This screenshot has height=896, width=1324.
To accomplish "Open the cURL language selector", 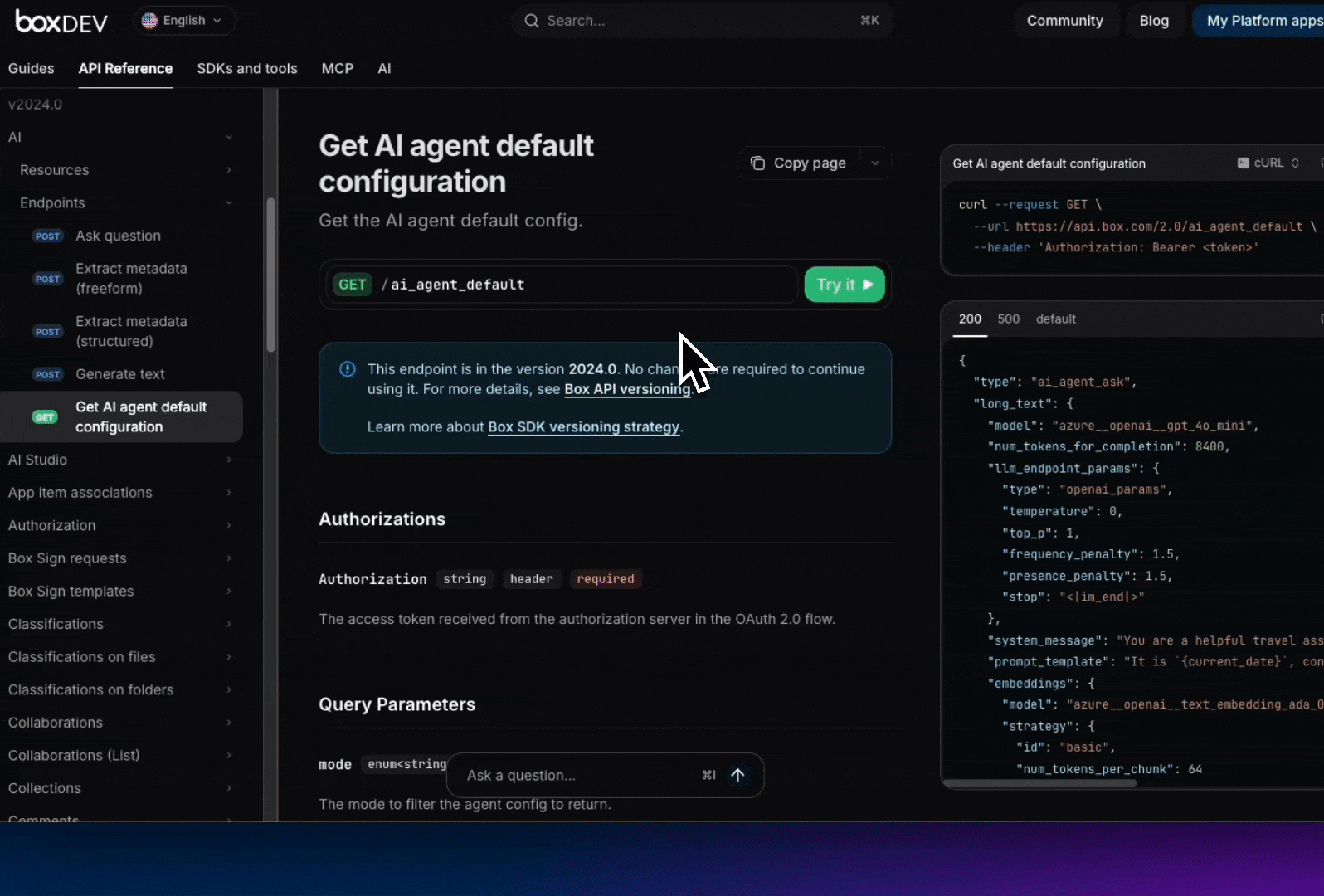I will (1268, 163).
